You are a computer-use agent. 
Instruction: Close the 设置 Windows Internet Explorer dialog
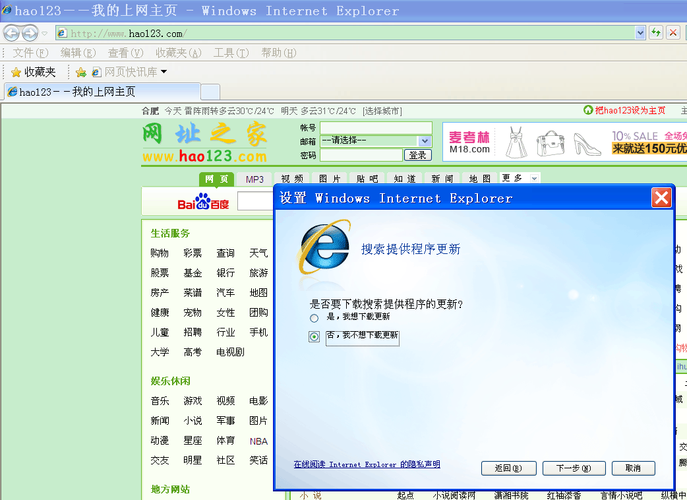[661, 198]
